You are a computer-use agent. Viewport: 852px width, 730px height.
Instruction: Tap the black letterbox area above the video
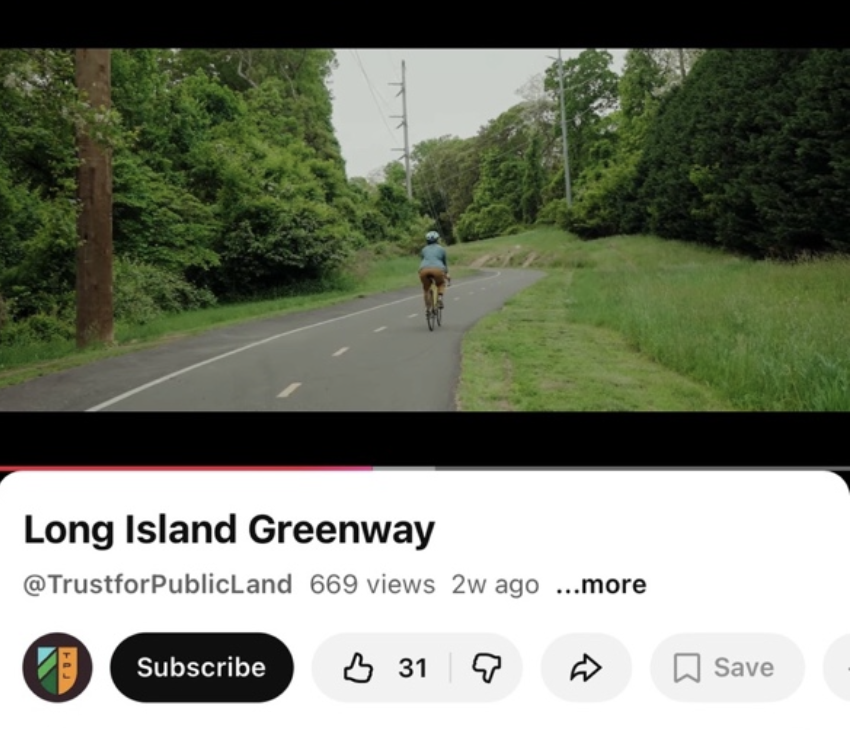click(425, 24)
